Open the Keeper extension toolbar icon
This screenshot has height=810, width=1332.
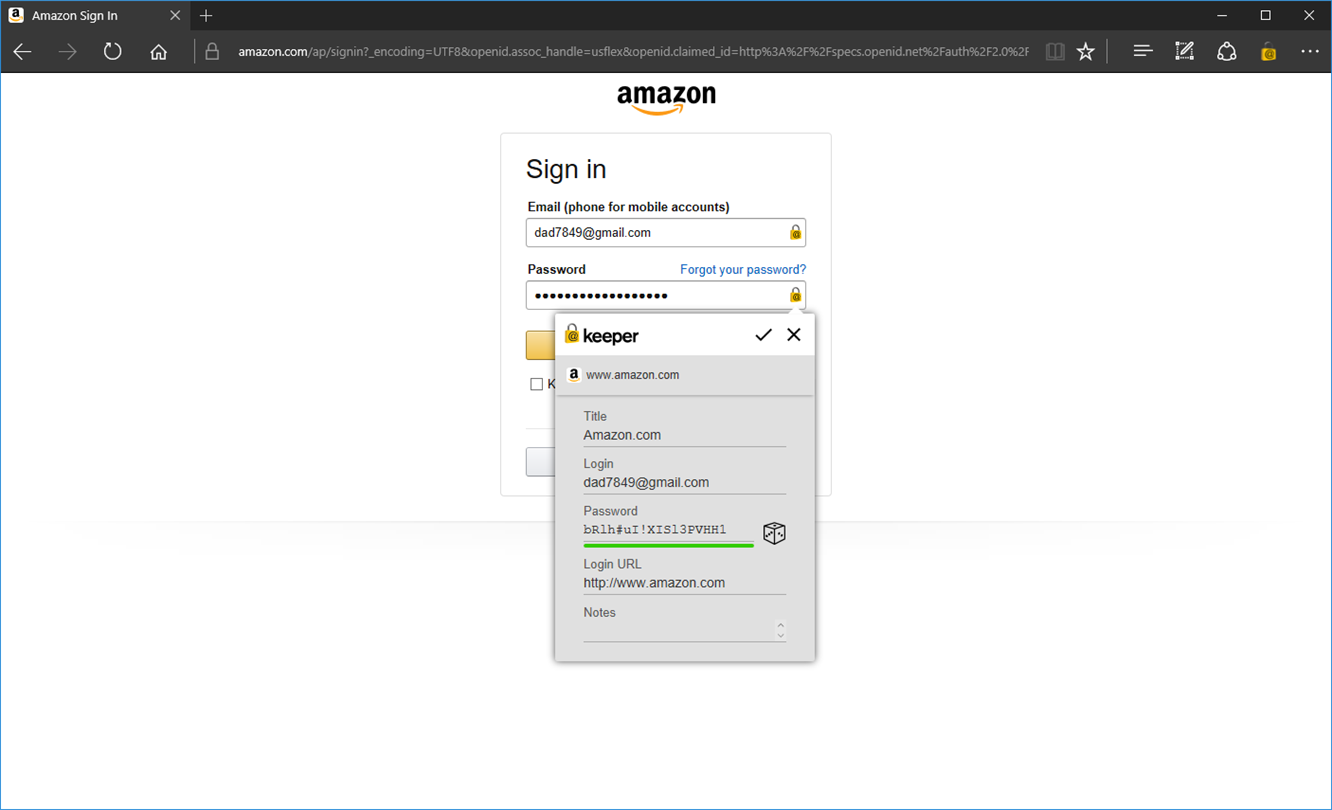tap(1268, 52)
